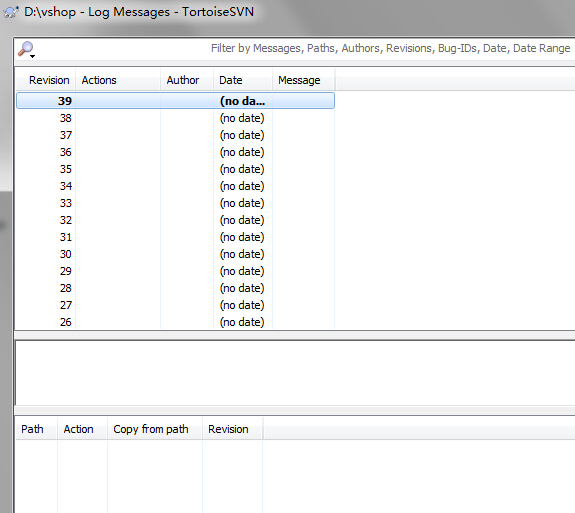Open the magnifier filter options dropdown
This screenshot has height=513, width=575.
click(x=27, y=50)
